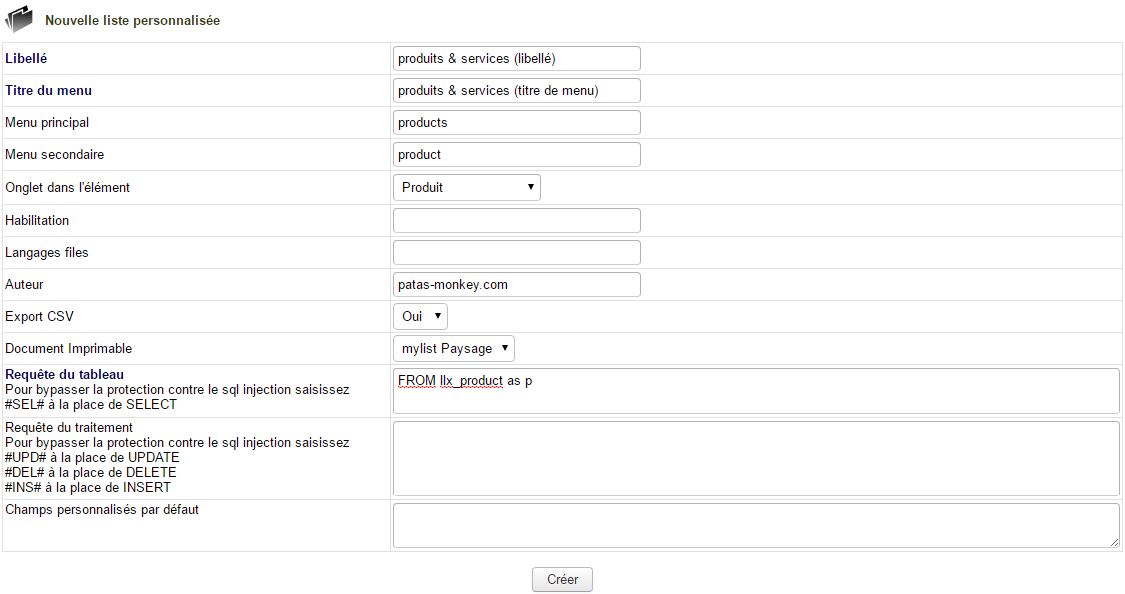
Task: Click the Créer button
Action: point(561,579)
